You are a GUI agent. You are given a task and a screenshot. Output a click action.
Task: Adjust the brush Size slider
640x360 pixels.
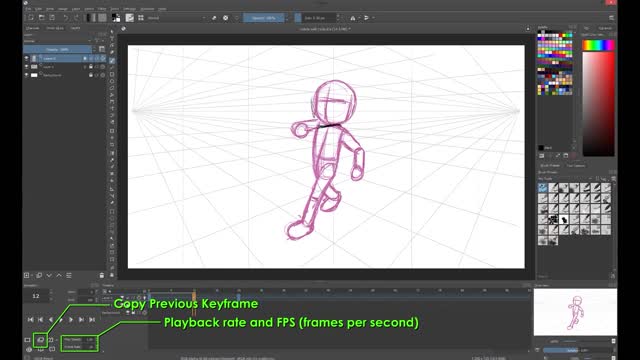(x=315, y=18)
